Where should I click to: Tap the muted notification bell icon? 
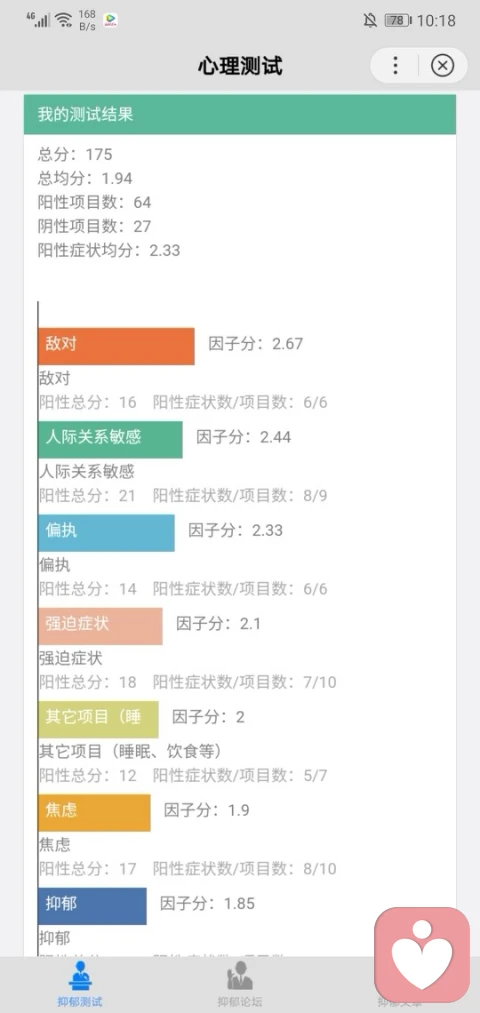click(370, 20)
